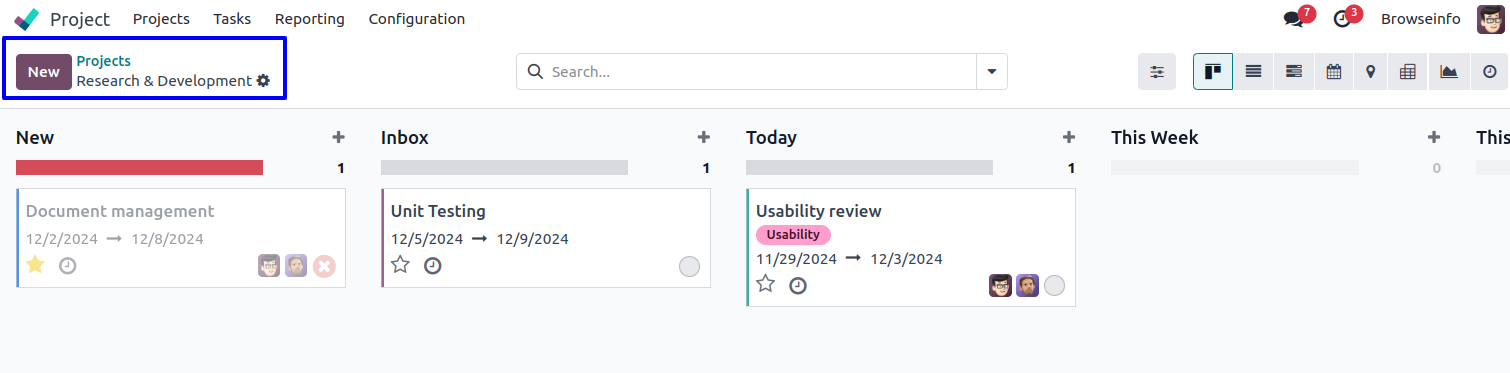Open the filter settings panel button

tap(1157, 72)
